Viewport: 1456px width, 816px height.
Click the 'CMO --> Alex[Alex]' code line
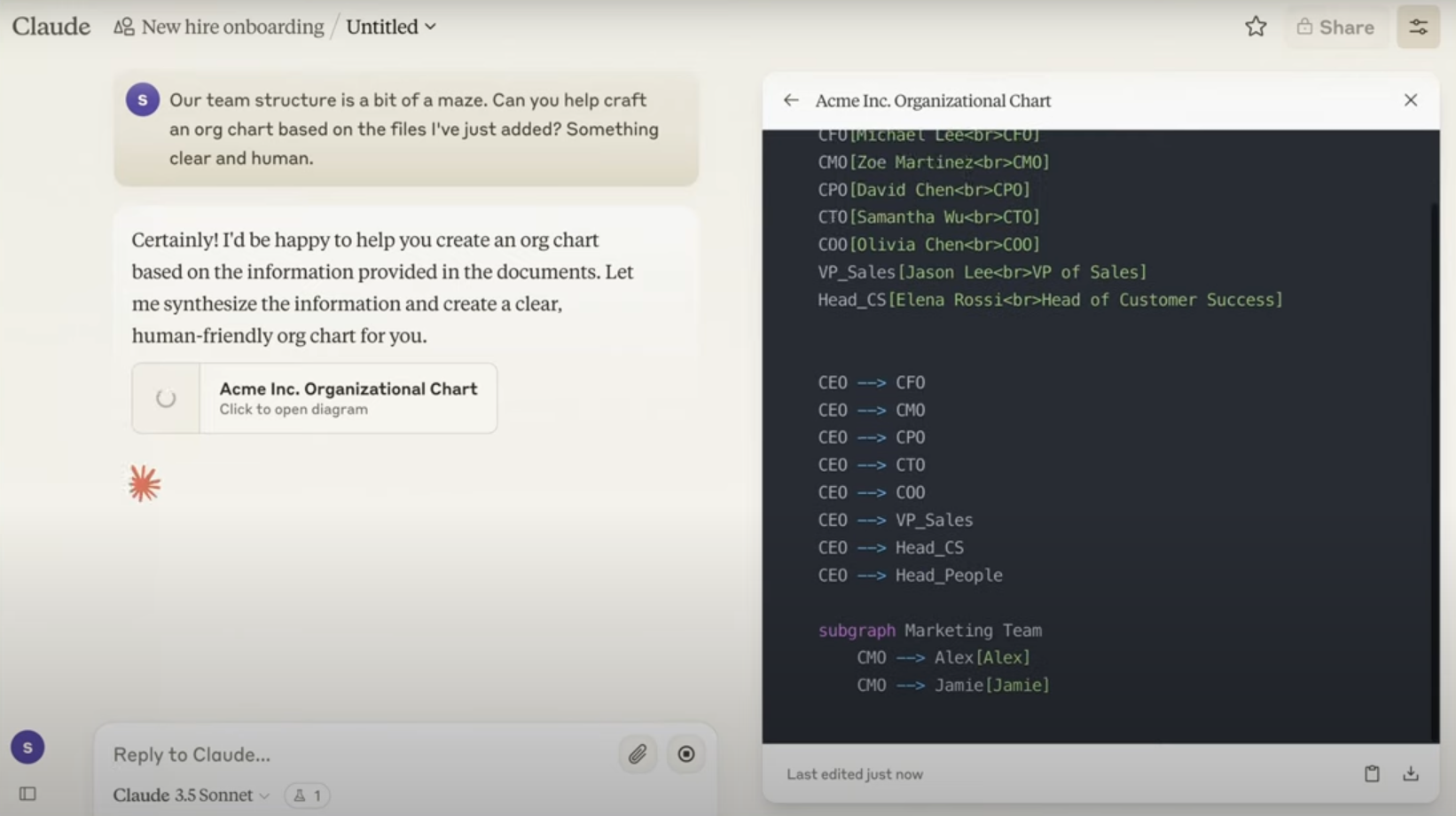click(943, 658)
